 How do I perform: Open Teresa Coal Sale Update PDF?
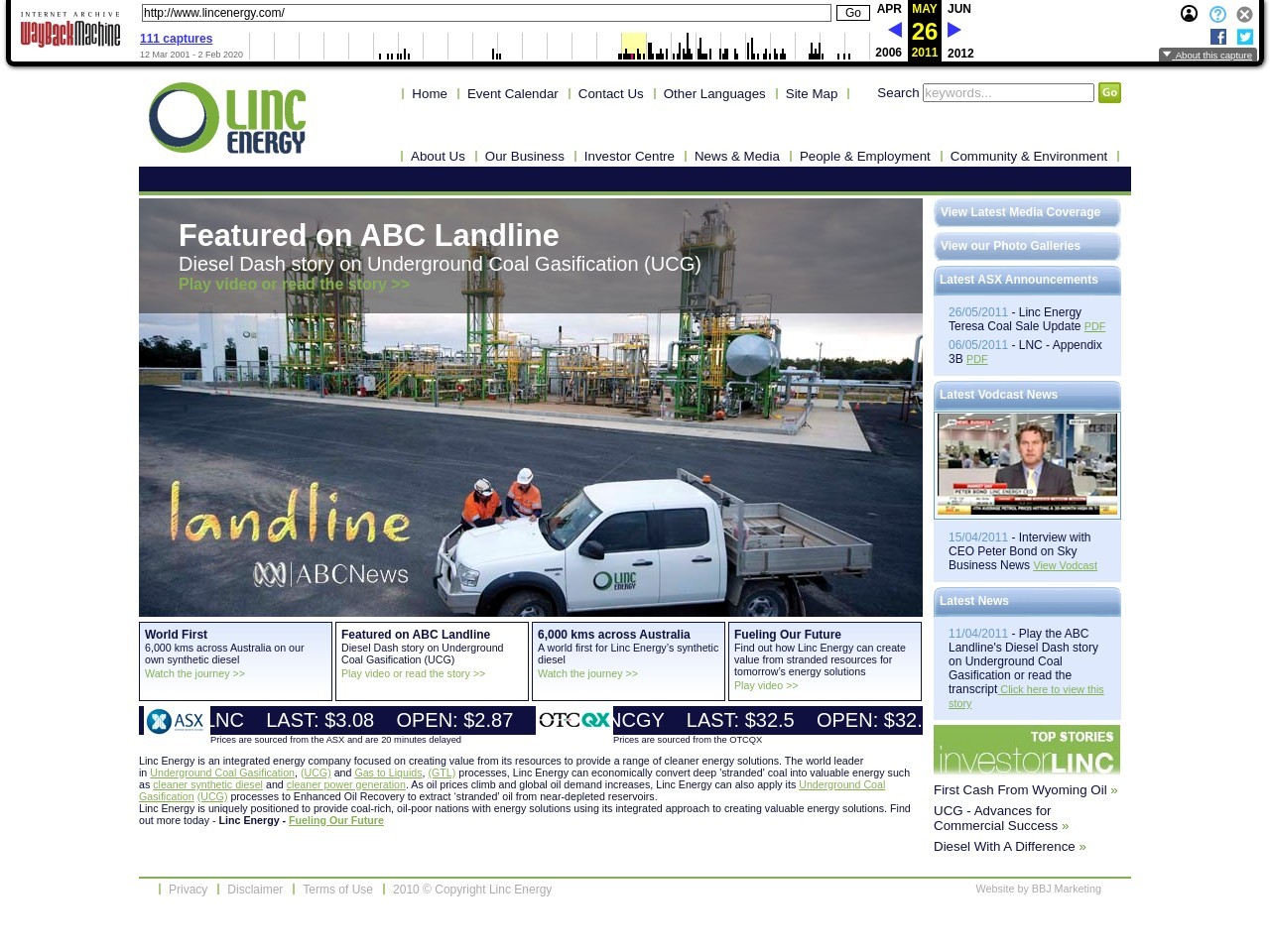[x=1093, y=327]
